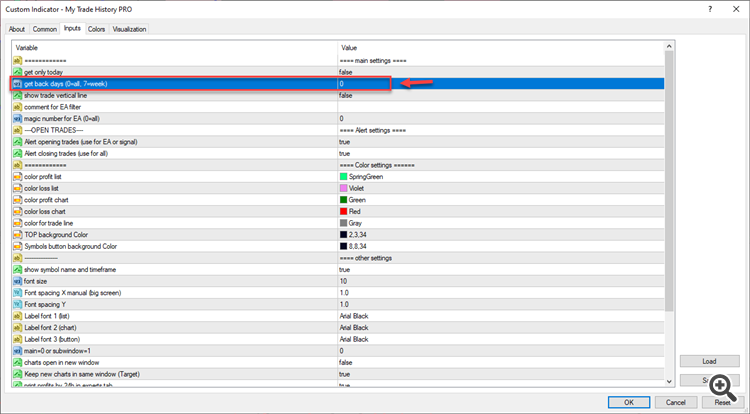Click the color icon beside 'color loss list'
Screen dimensions: 750x414
pyautogui.click(x=18, y=188)
